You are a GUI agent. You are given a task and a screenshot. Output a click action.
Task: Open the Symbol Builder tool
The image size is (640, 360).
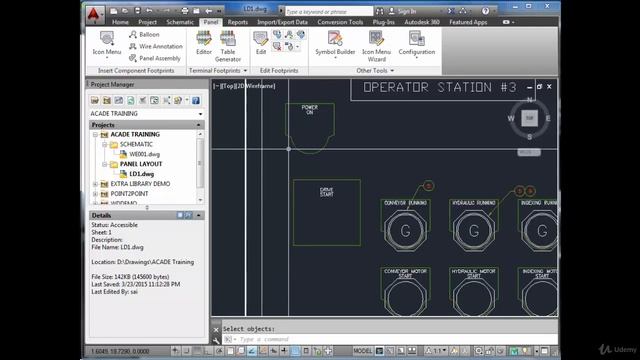point(335,44)
